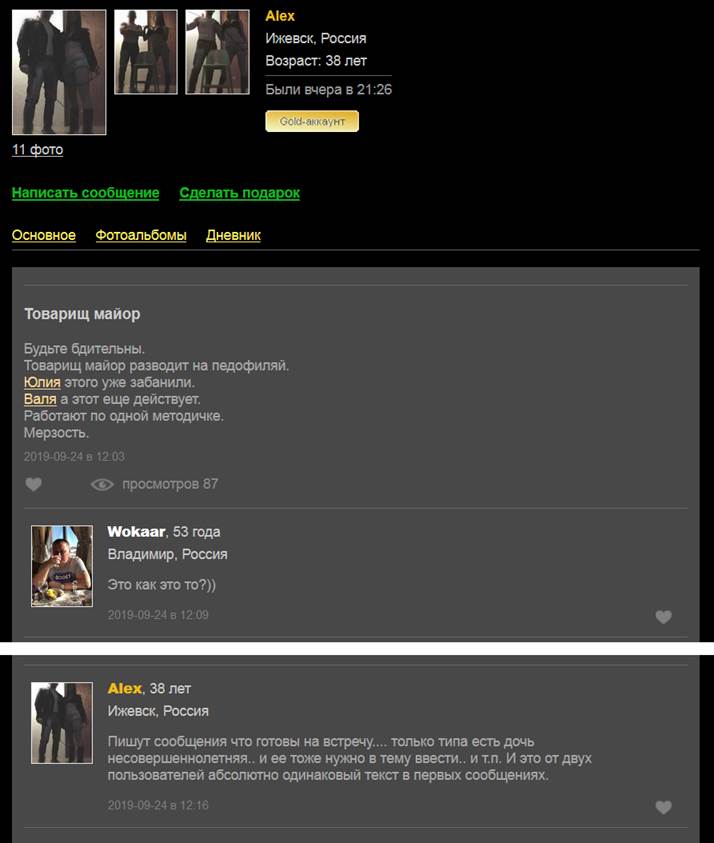Open Alex's large main profile photo
Viewport: 714px width, 843px height.
pos(59,72)
